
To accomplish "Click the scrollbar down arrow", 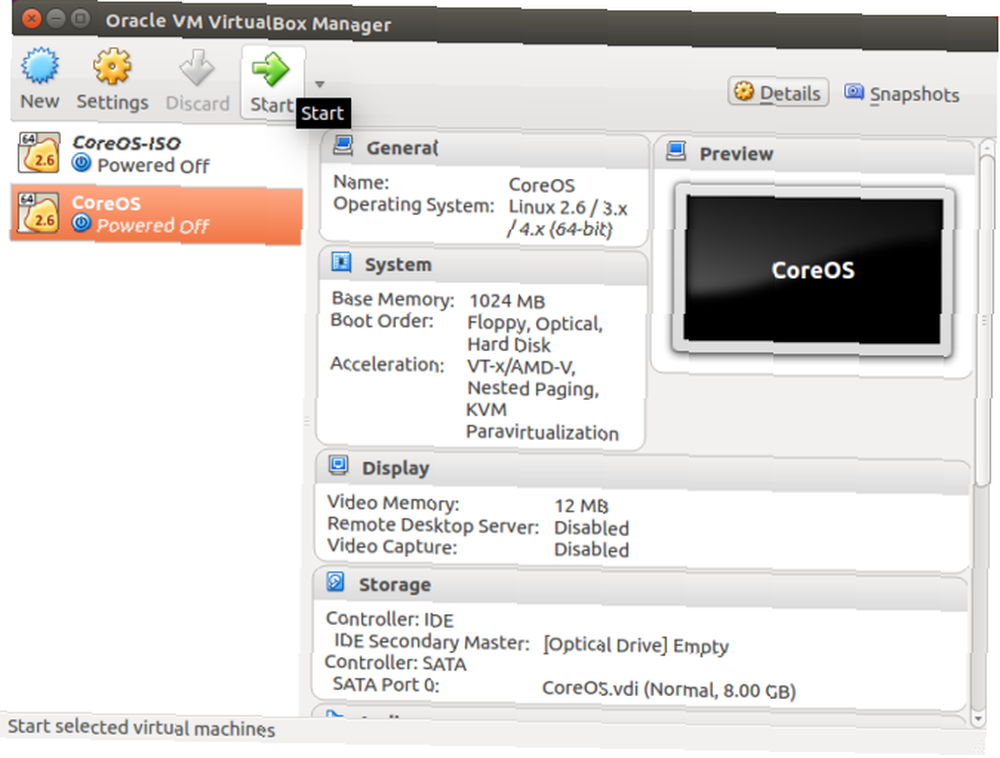I will point(980,718).
